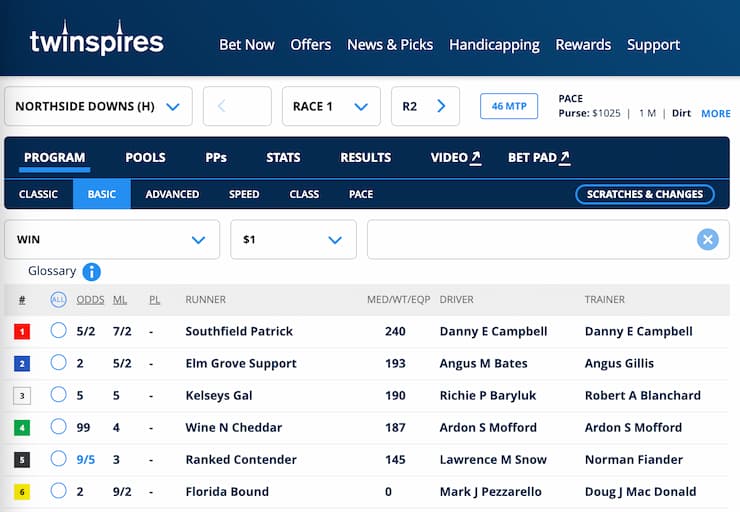Open Race 1 selector dropdown
This screenshot has height=512, width=740.
pyautogui.click(x=331, y=106)
